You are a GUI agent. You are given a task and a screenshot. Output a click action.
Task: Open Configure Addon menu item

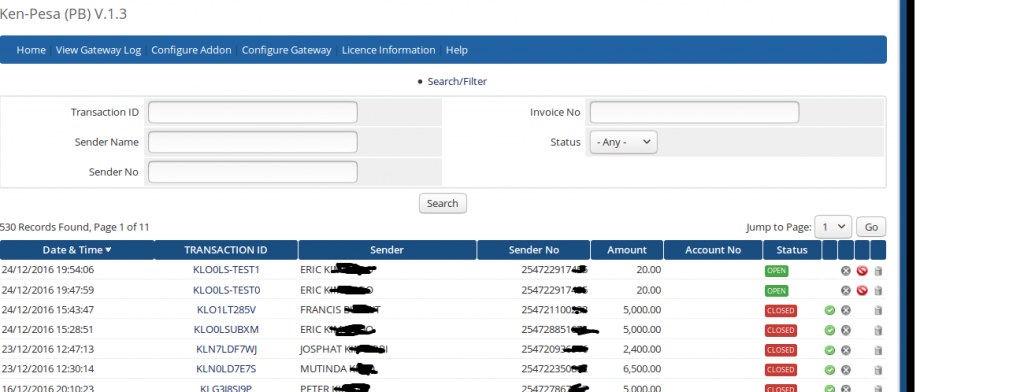(191, 50)
